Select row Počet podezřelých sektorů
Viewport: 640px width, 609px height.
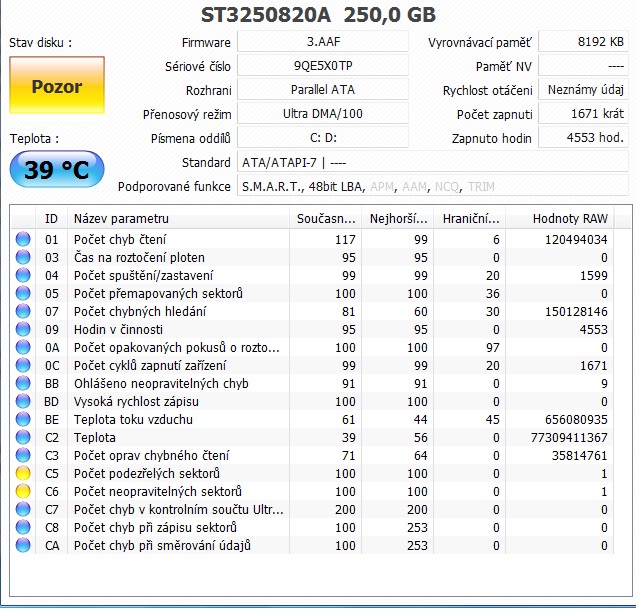(x=312, y=473)
